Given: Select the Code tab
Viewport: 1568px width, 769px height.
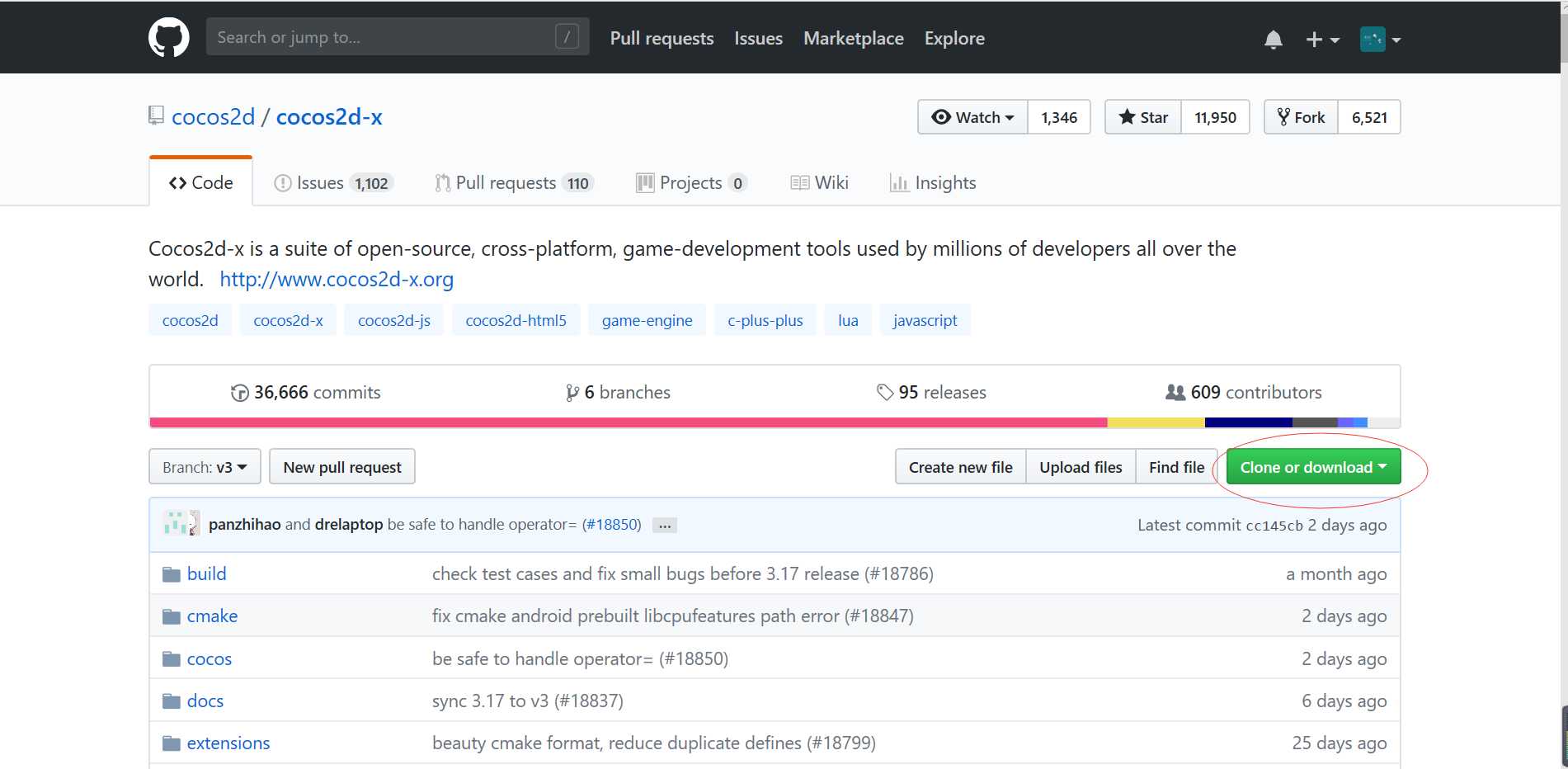Looking at the screenshot, I should (200, 182).
